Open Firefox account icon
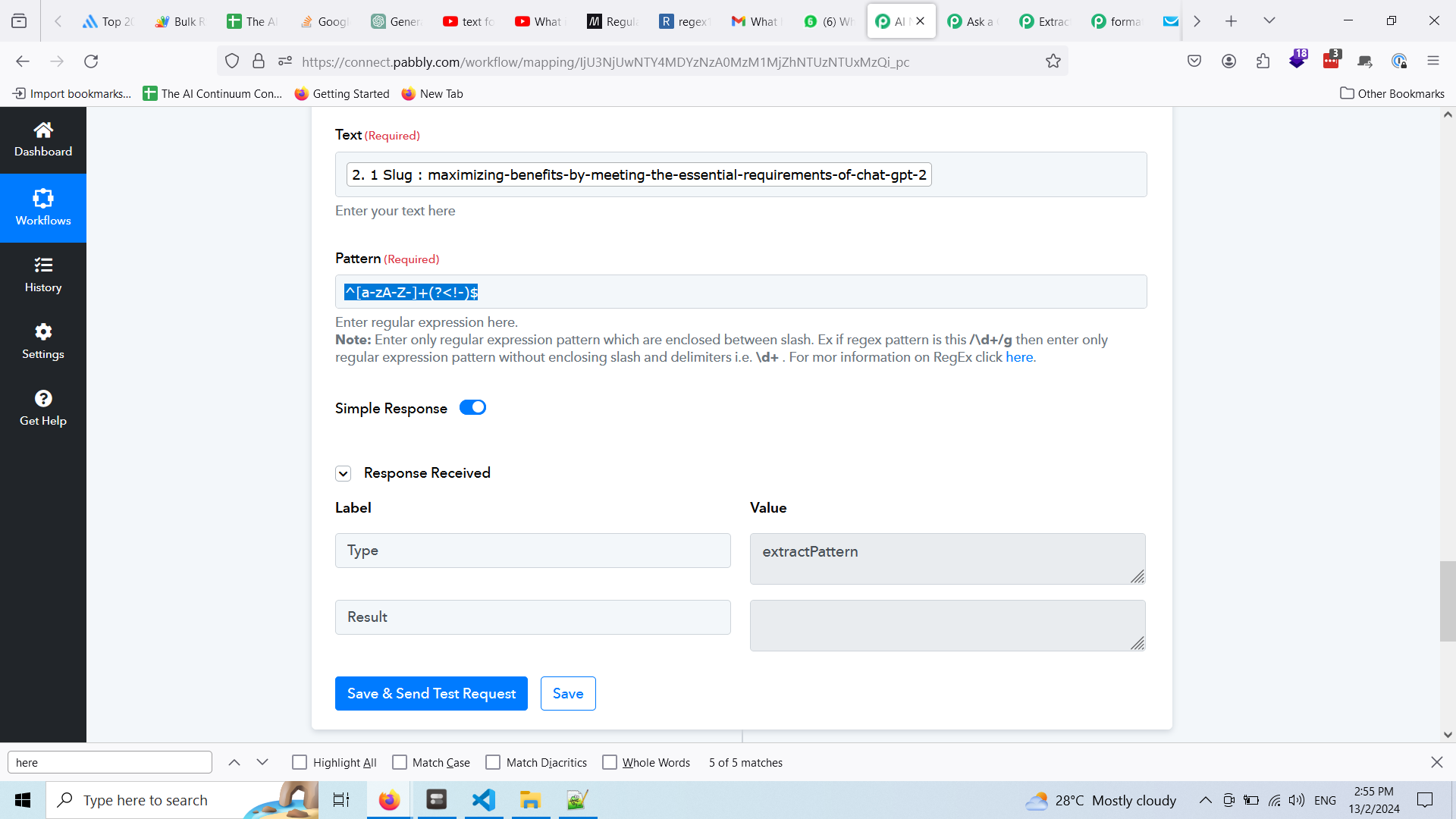Screen dimensions: 1456x819 [1229, 61]
